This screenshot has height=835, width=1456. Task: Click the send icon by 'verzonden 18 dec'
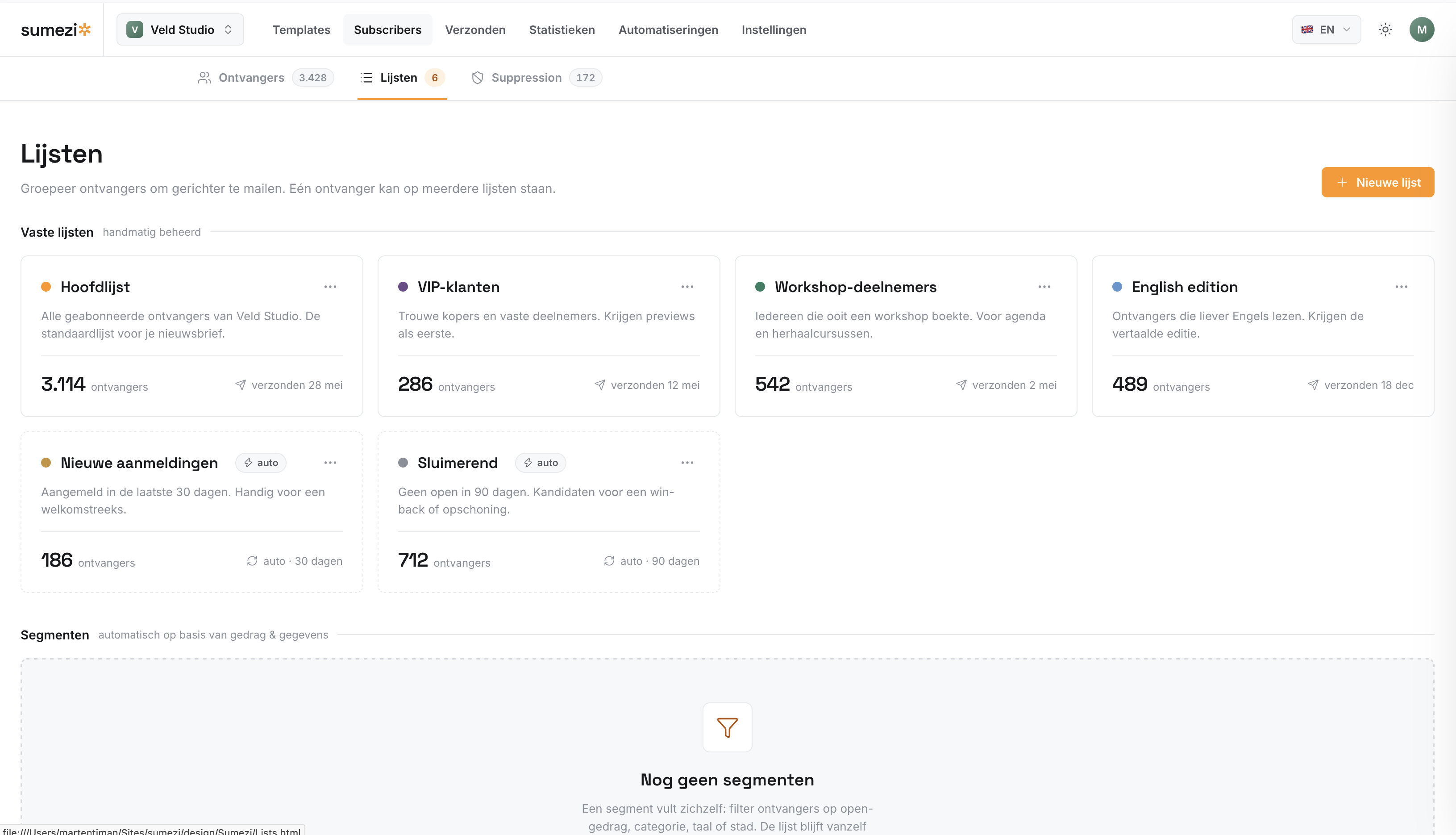(1313, 385)
